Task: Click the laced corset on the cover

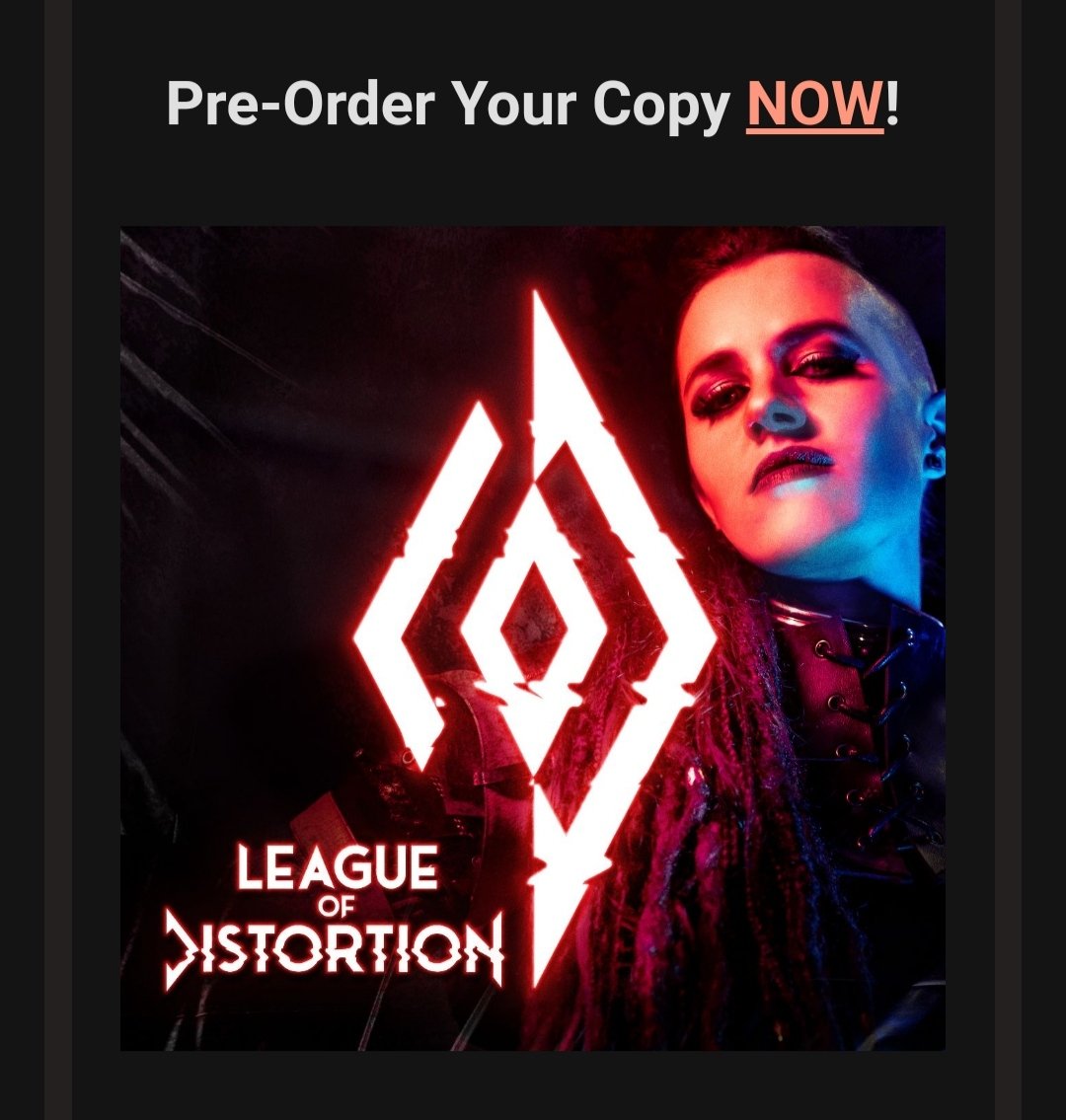Action: tap(858, 714)
